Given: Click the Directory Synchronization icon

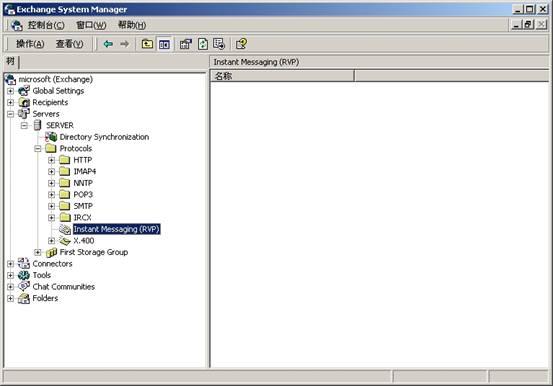Looking at the screenshot, I should (51, 137).
